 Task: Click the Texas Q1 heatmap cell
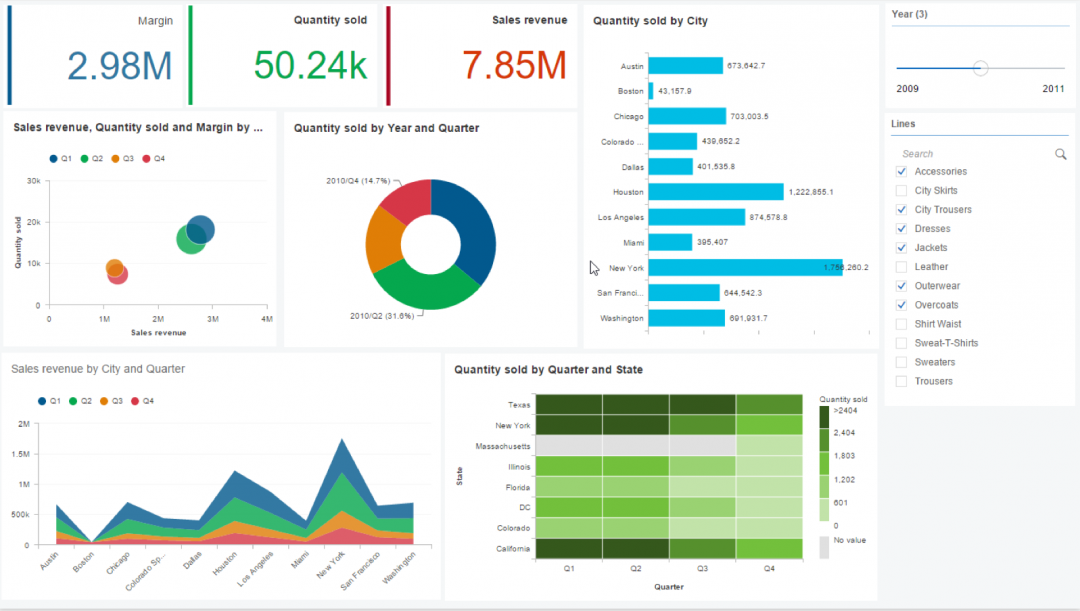point(569,405)
